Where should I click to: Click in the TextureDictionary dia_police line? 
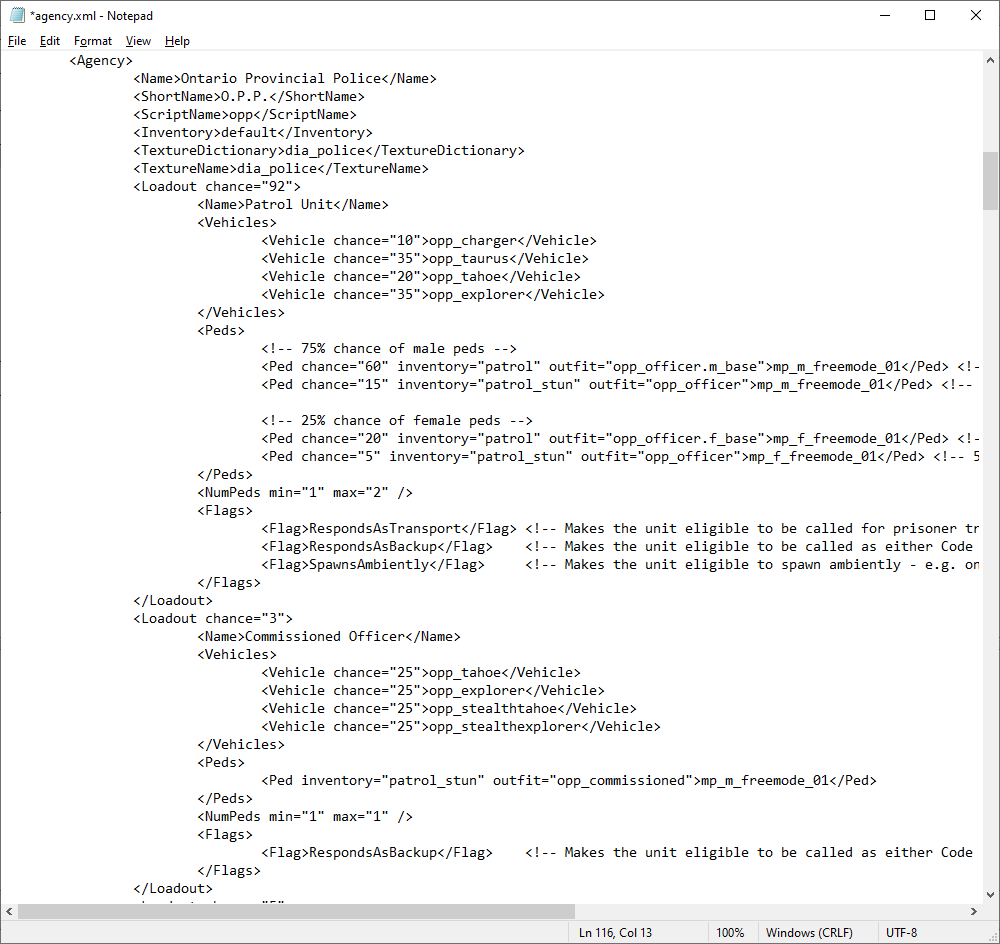click(x=328, y=151)
